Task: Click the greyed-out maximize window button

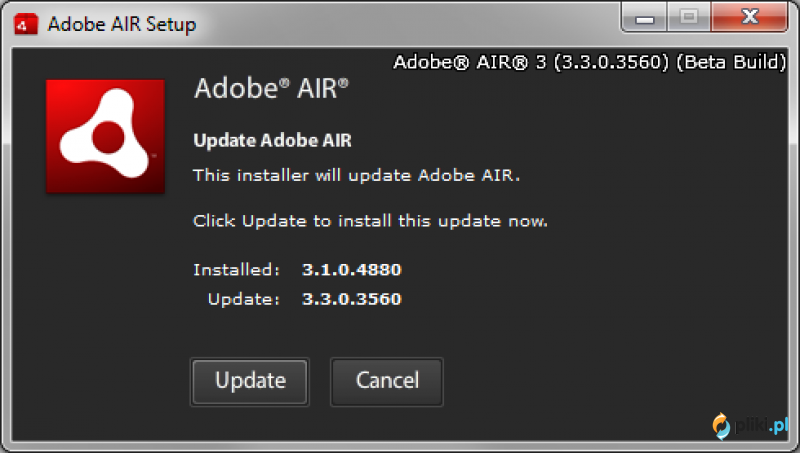Action: [689, 18]
